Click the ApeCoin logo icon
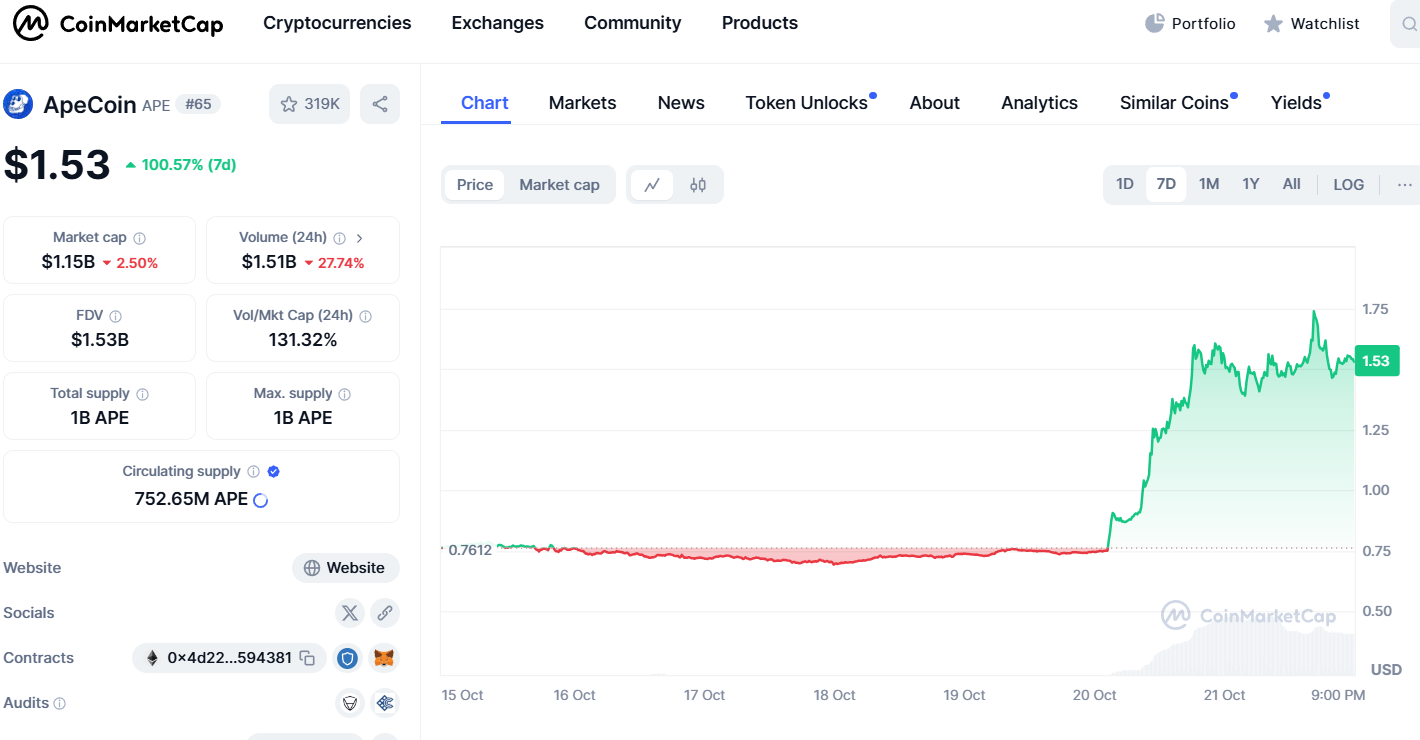This screenshot has height=740, width=1420. click(x=18, y=104)
